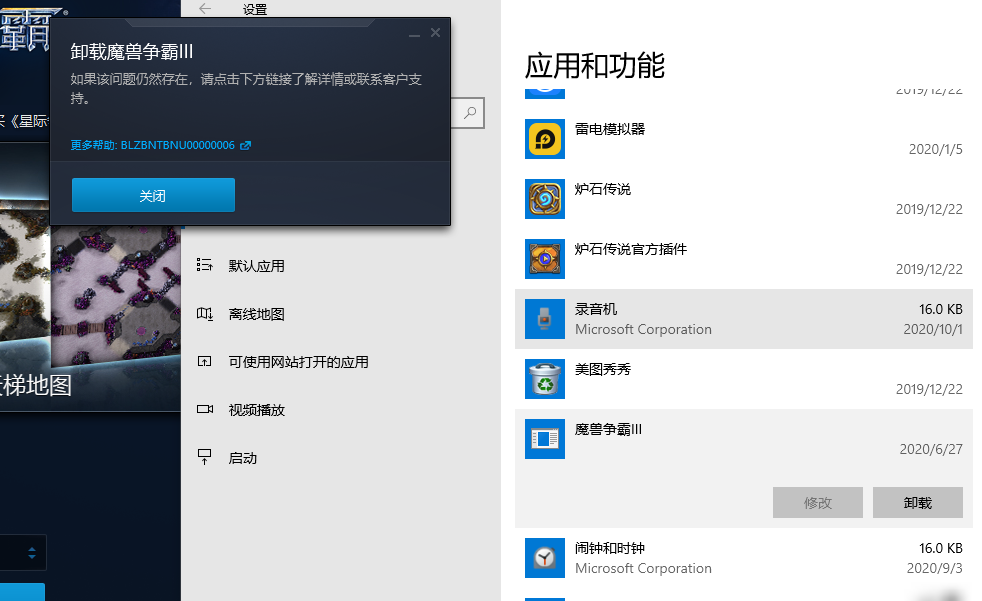The height and width of the screenshot is (601, 982).
Task: Click the 关闭 button in uninstall dialog
Action: point(153,195)
